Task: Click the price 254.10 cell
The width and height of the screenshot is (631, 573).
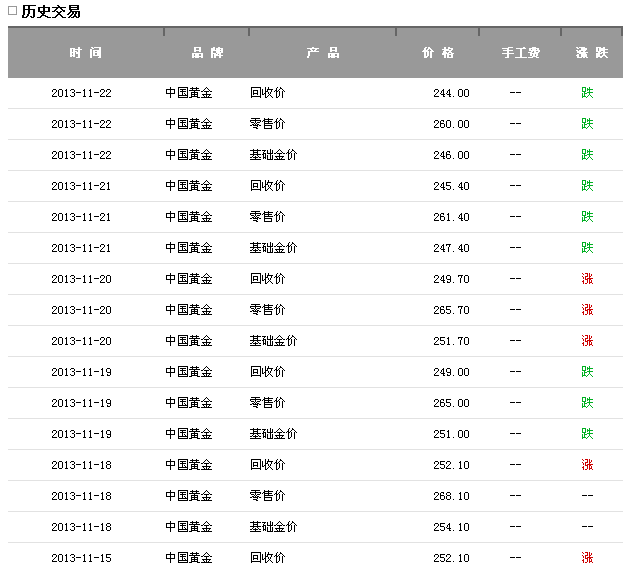Action: 451,527
